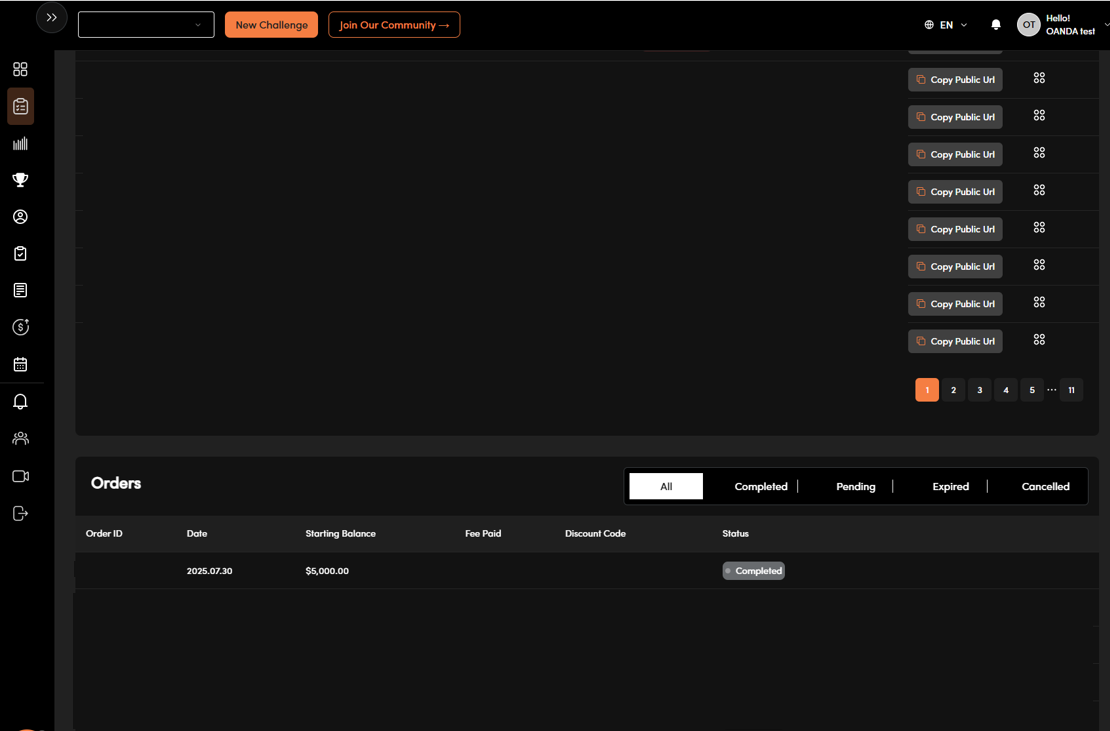Switch to the Completed orders tab

(x=761, y=487)
